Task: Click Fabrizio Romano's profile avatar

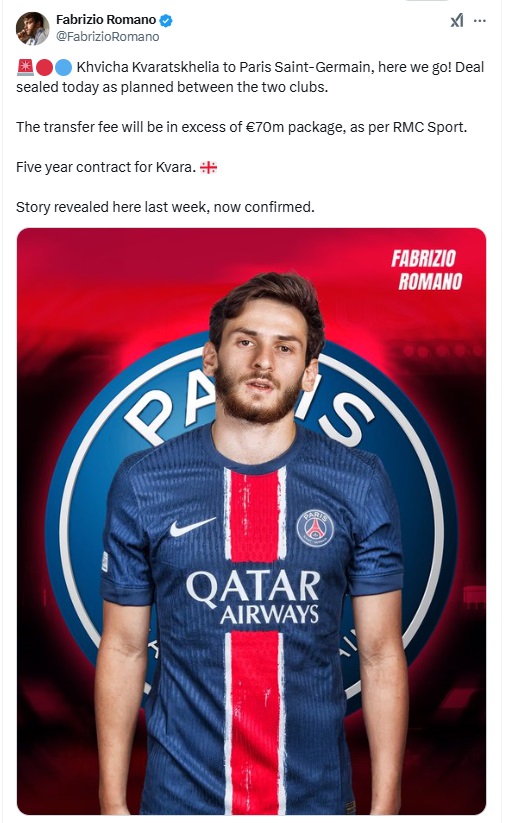Action: (x=32, y=28)
